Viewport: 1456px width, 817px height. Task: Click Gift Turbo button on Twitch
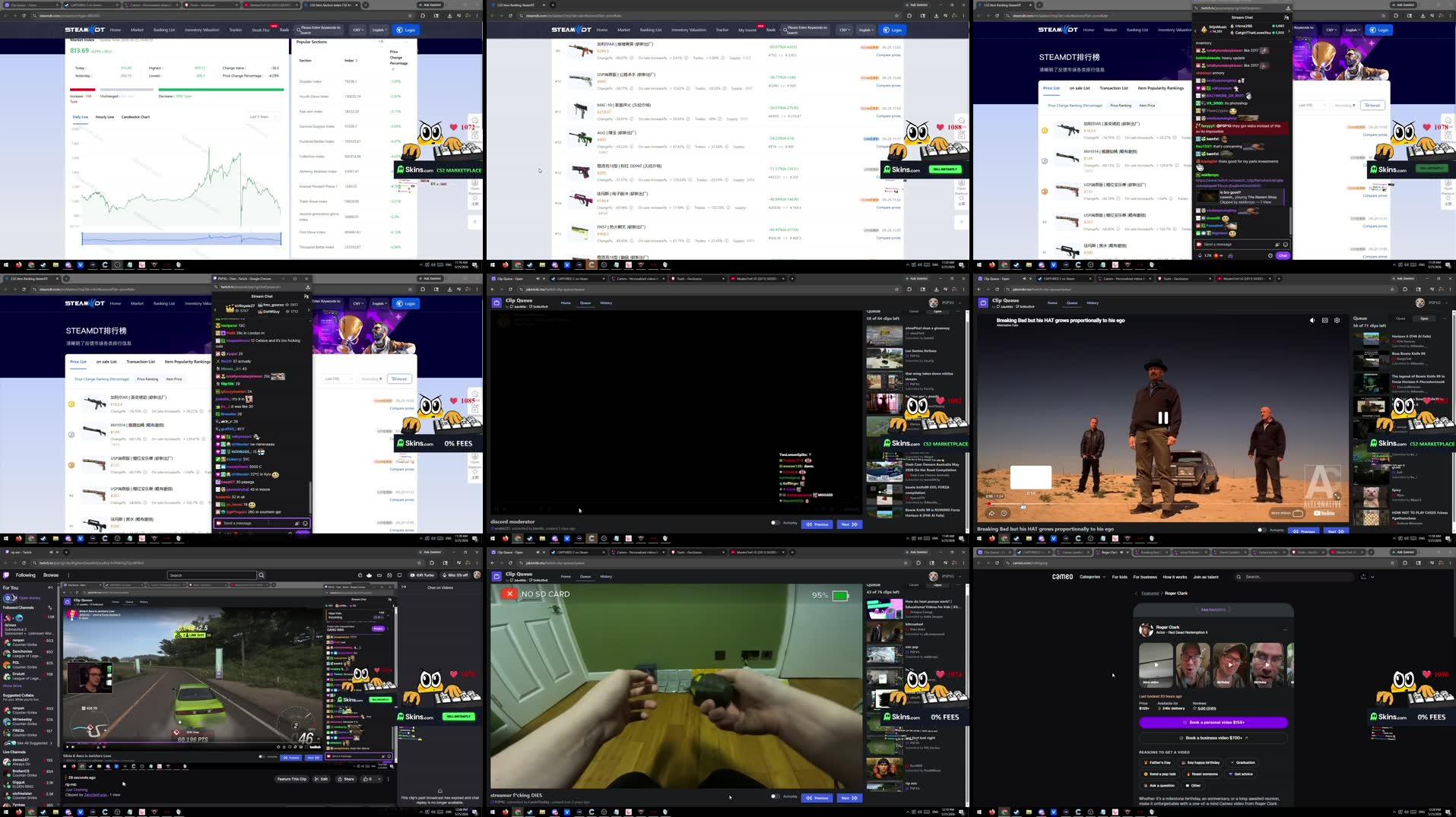tap(423, 575)
